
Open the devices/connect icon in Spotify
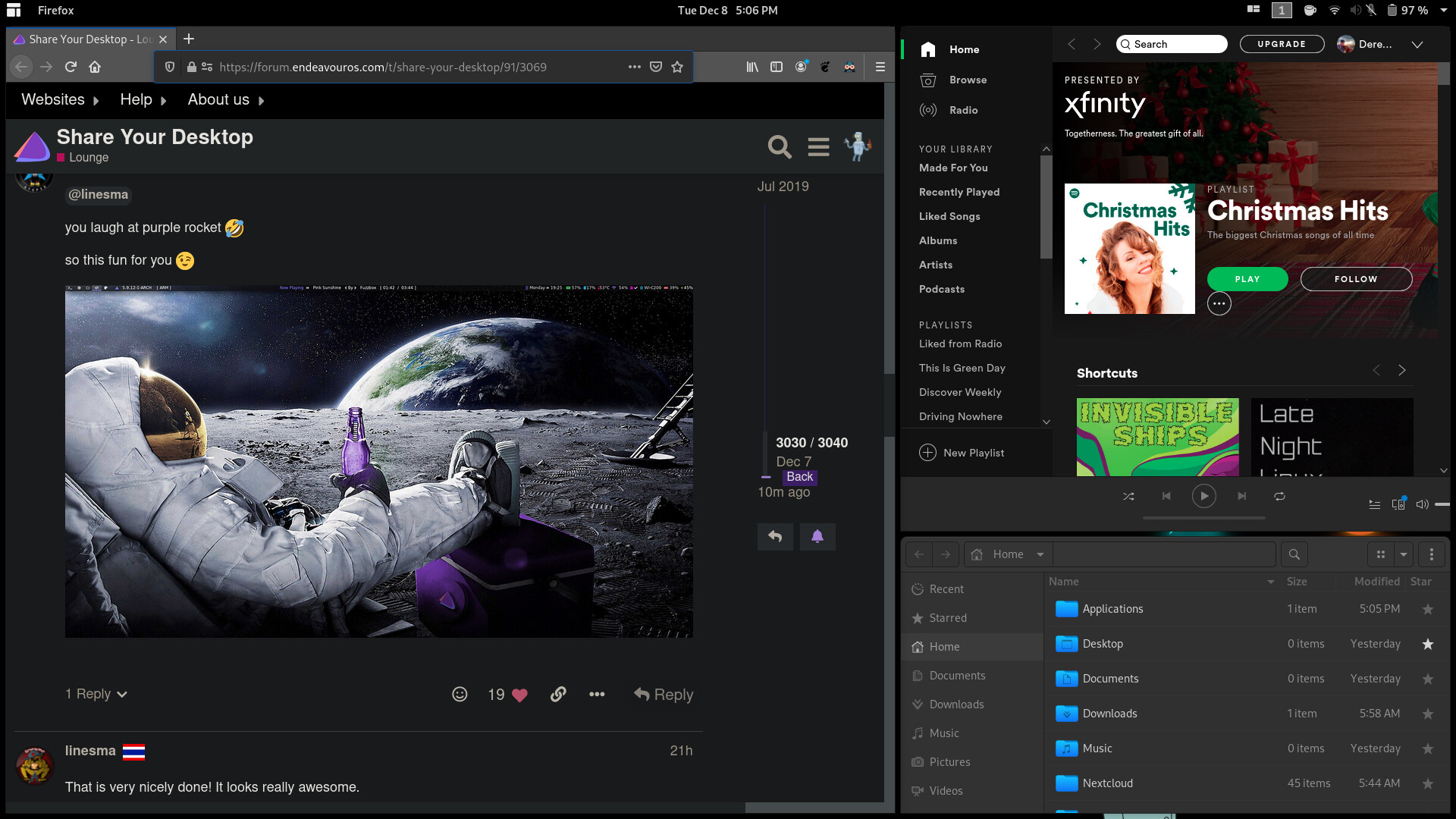[x=1398, y=504]
